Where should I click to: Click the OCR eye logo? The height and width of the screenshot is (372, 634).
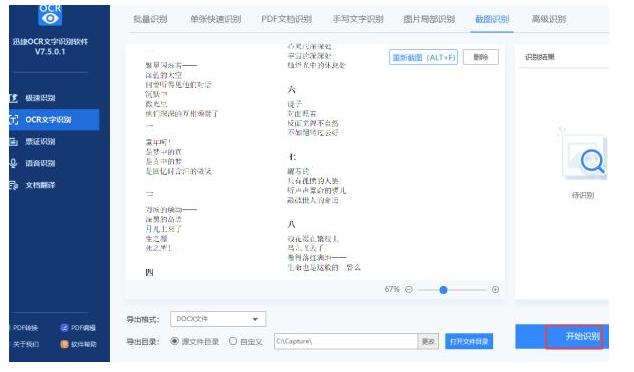click(x=50, y=15)
